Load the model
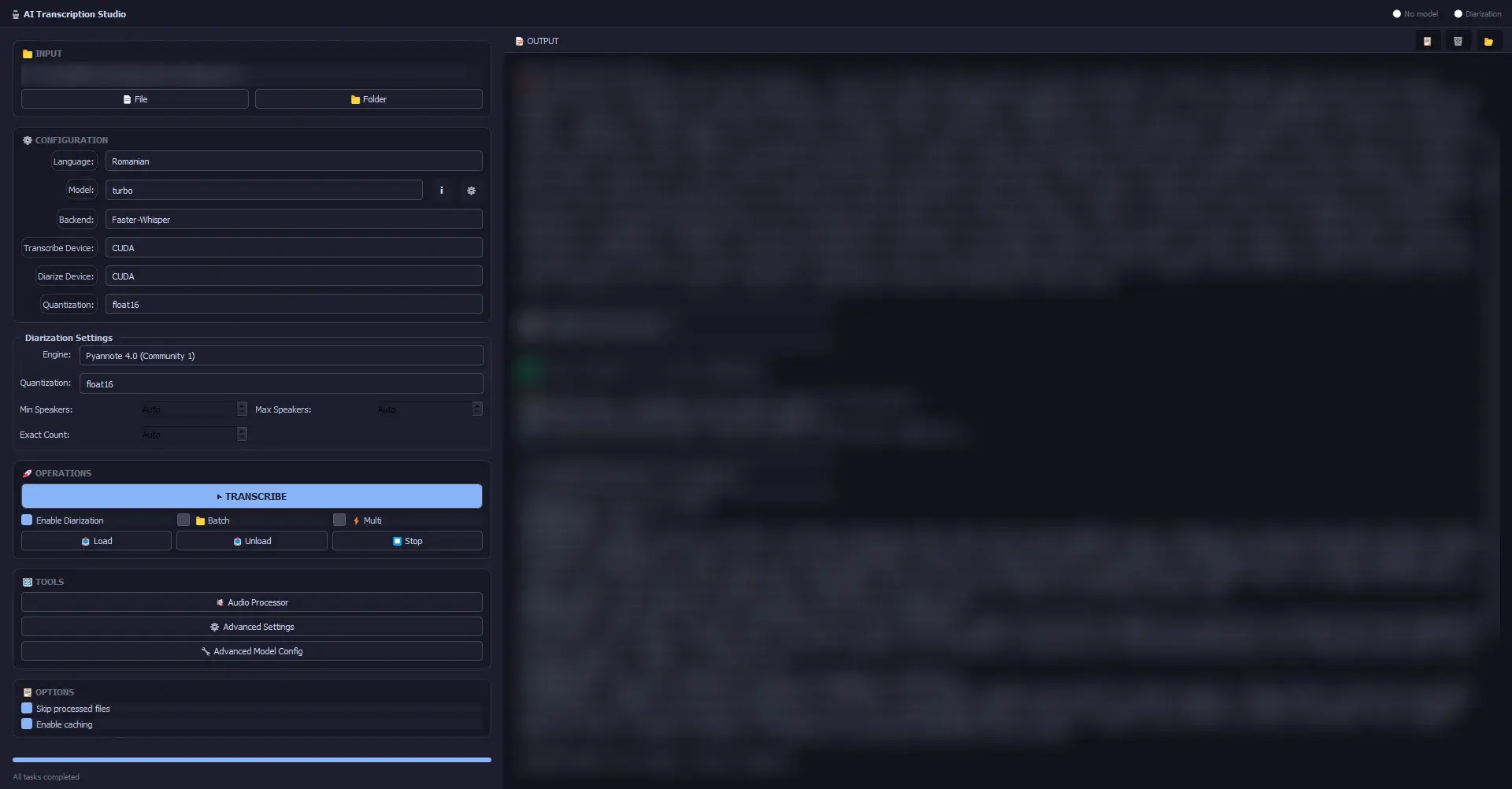The width and height of the screenshot is (1512, 789). coord(96,541)
